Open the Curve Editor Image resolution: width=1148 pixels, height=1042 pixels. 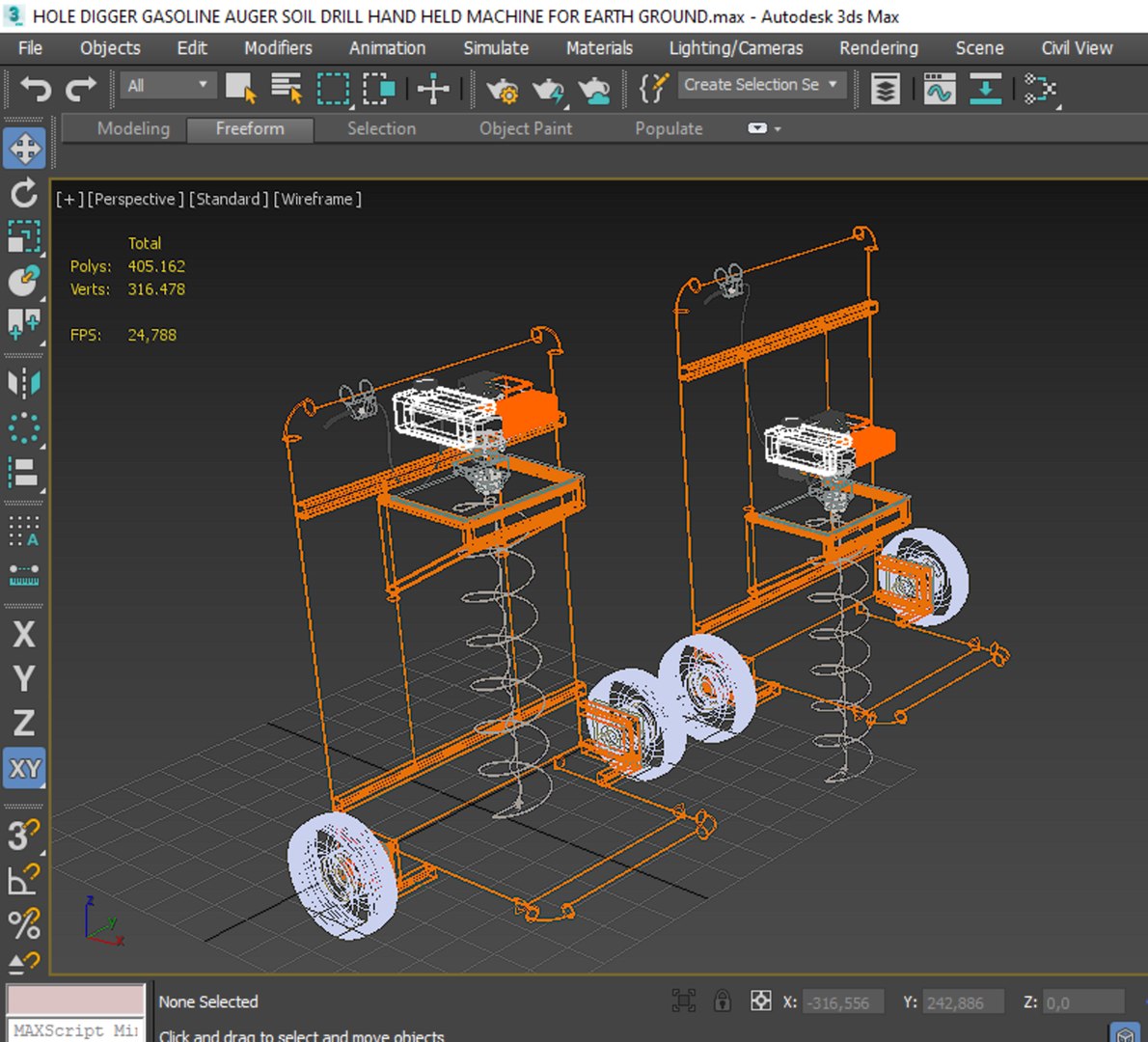pos(939,90)
